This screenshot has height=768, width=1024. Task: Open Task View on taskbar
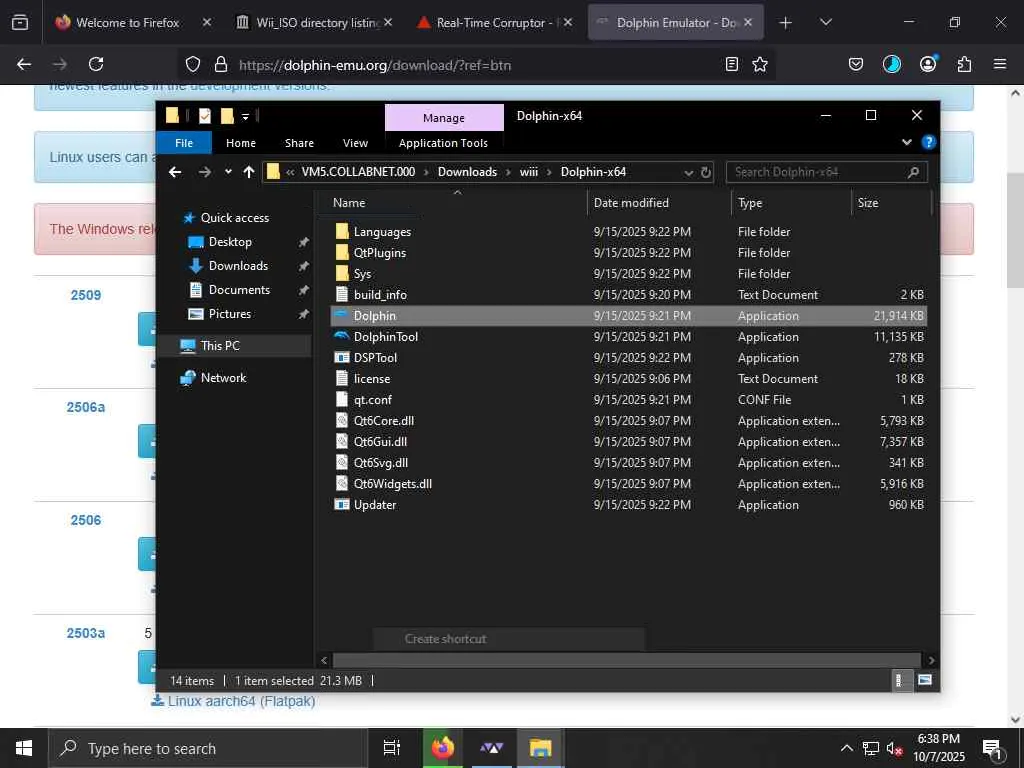click(x=392, y=748)
